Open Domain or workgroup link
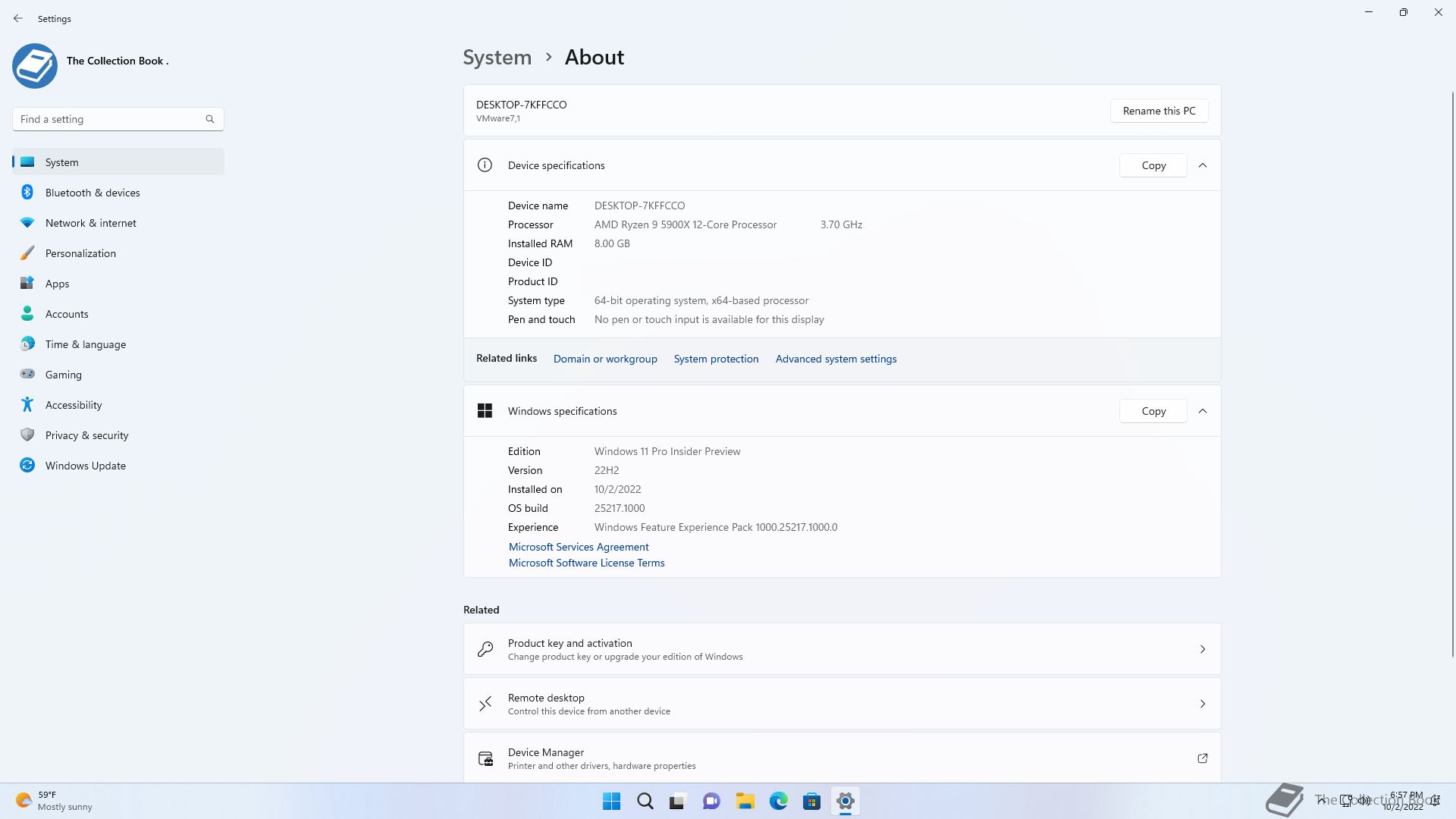 pyautogui.click(x=605, y=359)
